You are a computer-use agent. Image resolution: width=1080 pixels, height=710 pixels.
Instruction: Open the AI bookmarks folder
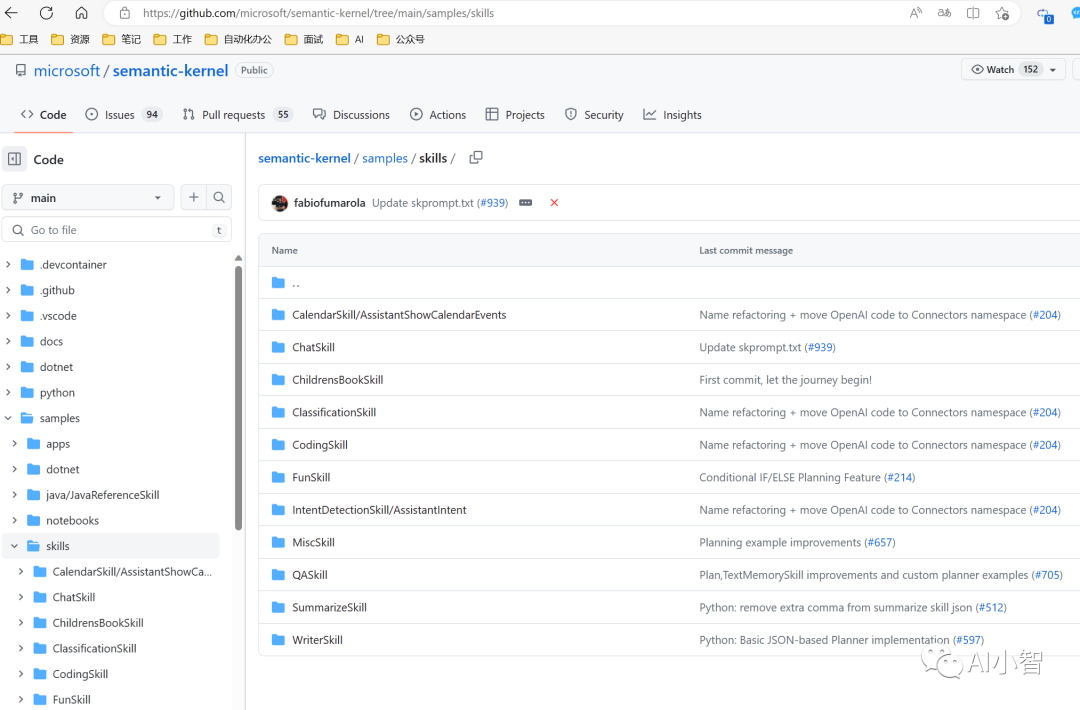click(x=350, y=39)
